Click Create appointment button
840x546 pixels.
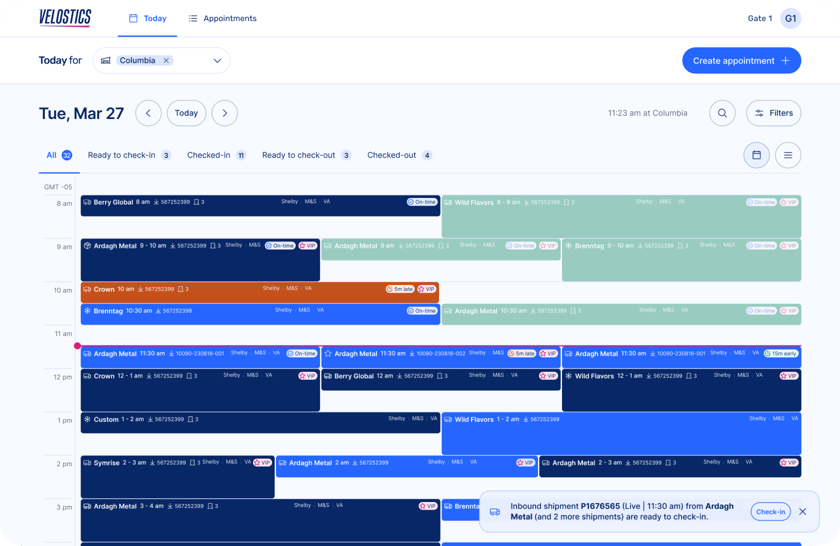coord(741,61)
